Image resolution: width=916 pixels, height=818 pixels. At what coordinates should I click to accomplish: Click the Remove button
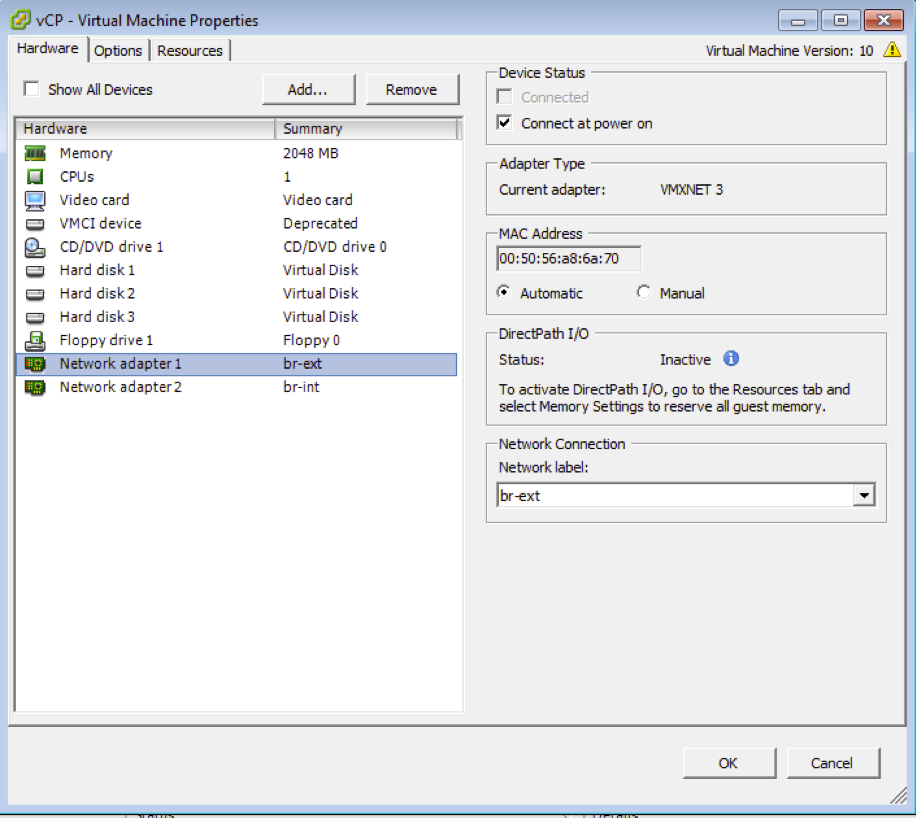[x=412, y=89]
